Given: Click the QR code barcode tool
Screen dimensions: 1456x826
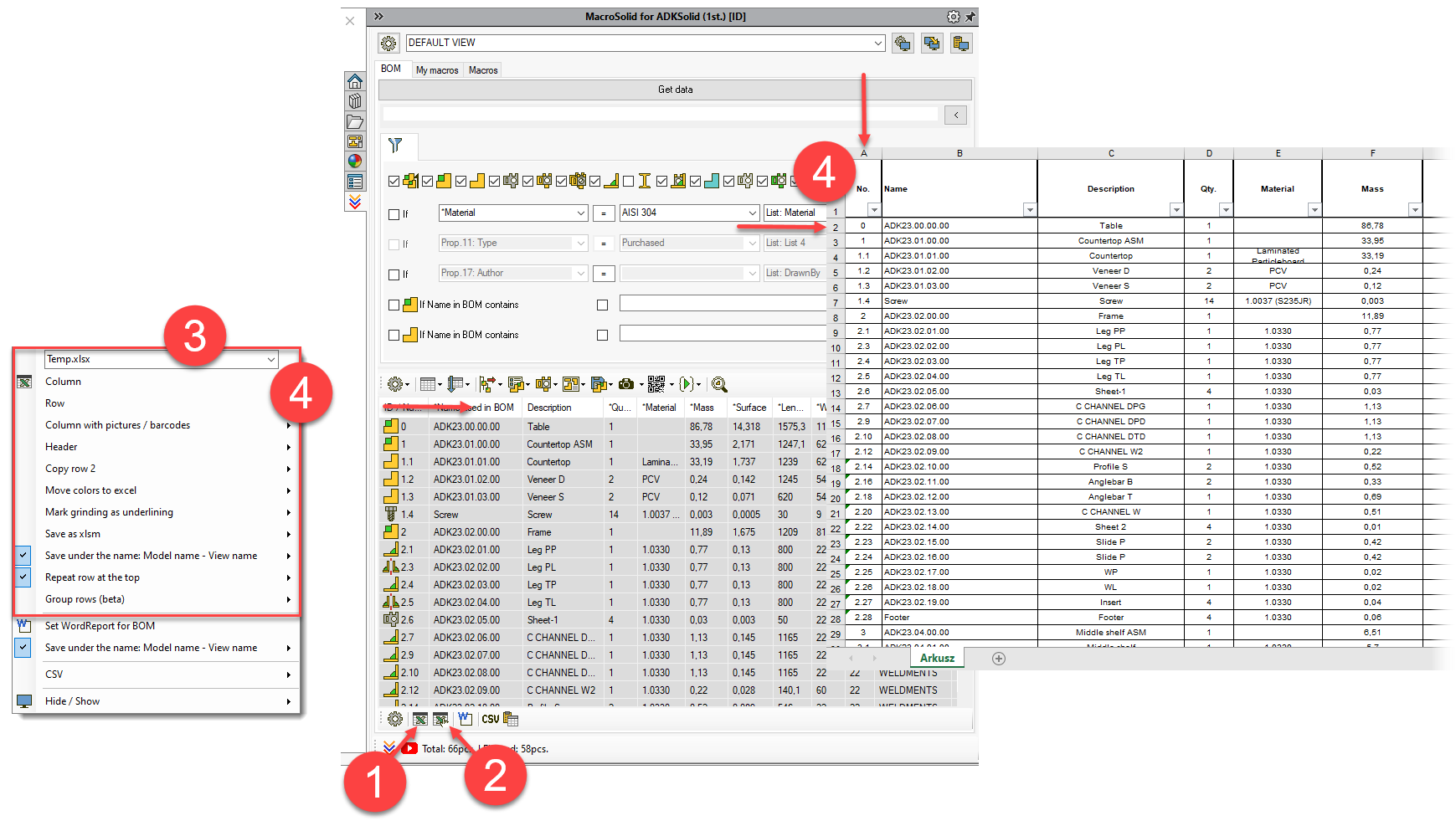Looking at the screenshot, I should 656,384.
